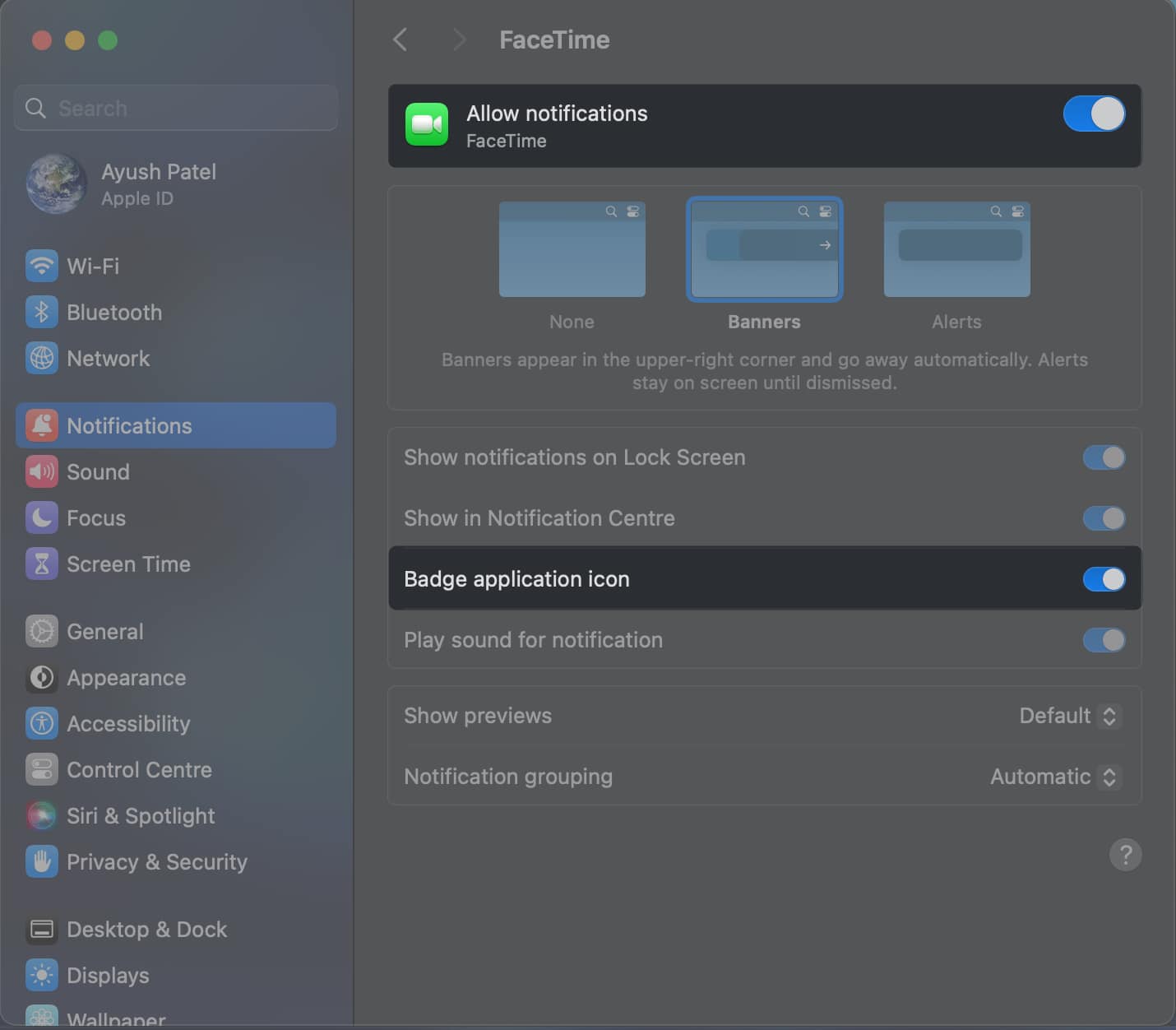Viewport: 1176px width, 1030px height.
Task: Toggle Allow notifications switch
Action: pos(1094,114)
